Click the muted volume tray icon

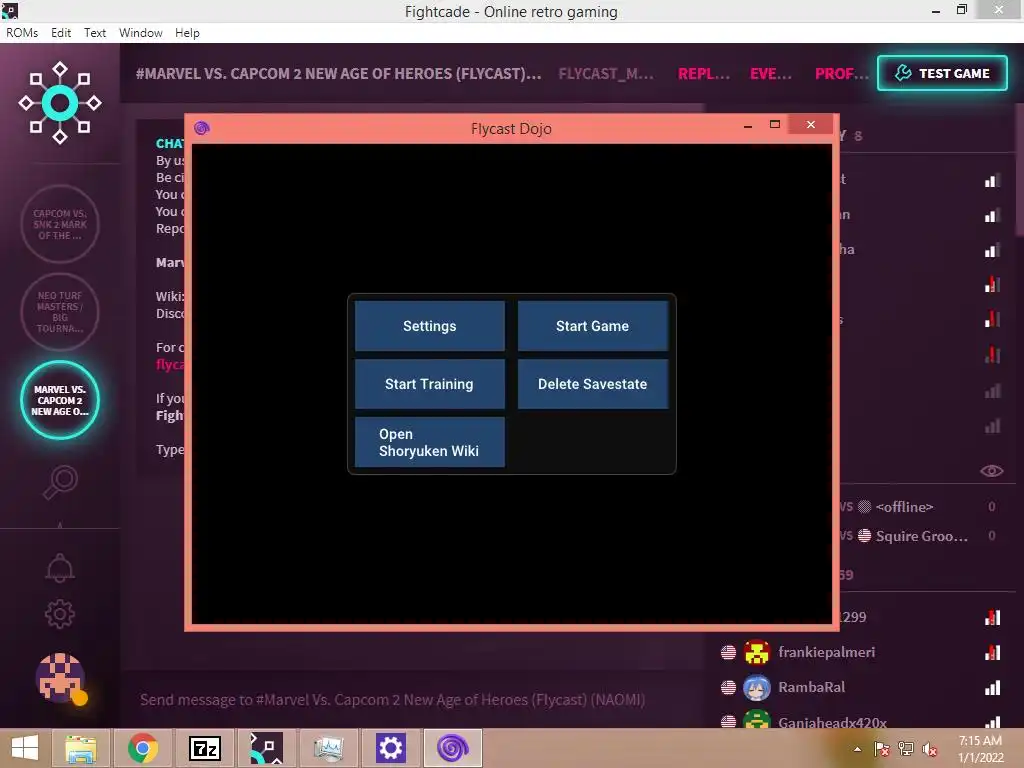pyautogui.click(x=930, y=749)
